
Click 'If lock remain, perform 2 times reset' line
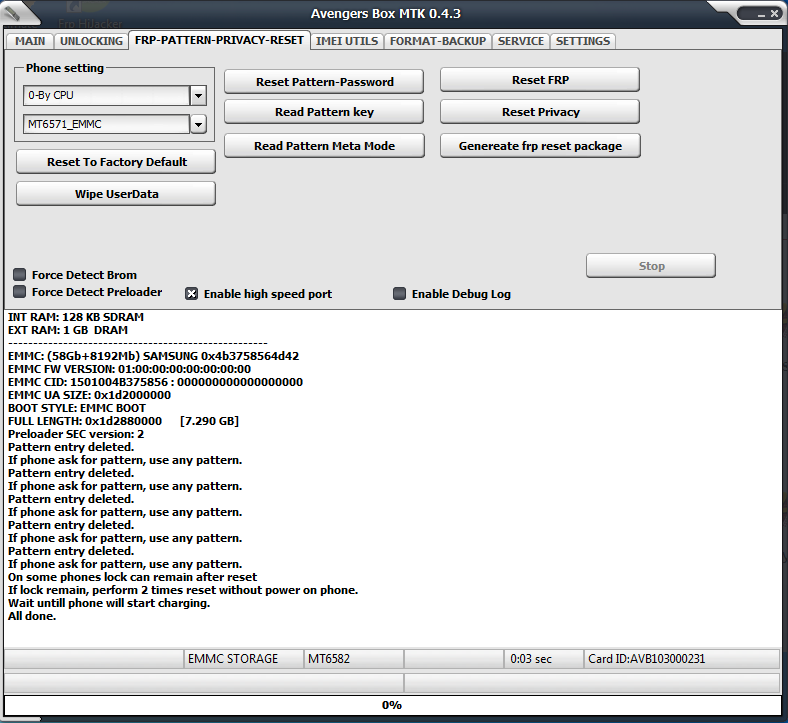(x=183, y=590)
